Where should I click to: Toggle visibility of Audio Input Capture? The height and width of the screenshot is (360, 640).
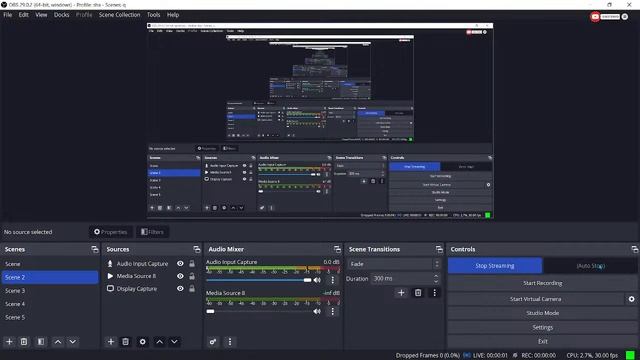click(x=180, y=264)
